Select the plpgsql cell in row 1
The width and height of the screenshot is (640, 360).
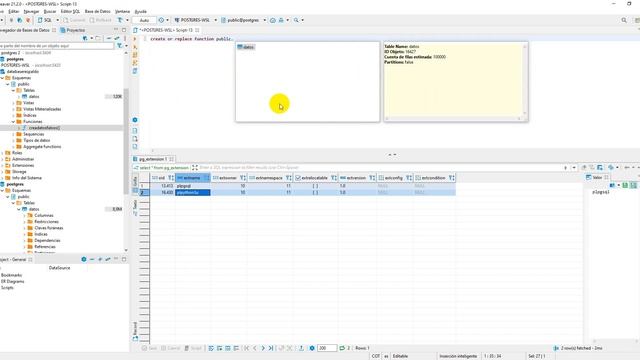pos(193,186)
